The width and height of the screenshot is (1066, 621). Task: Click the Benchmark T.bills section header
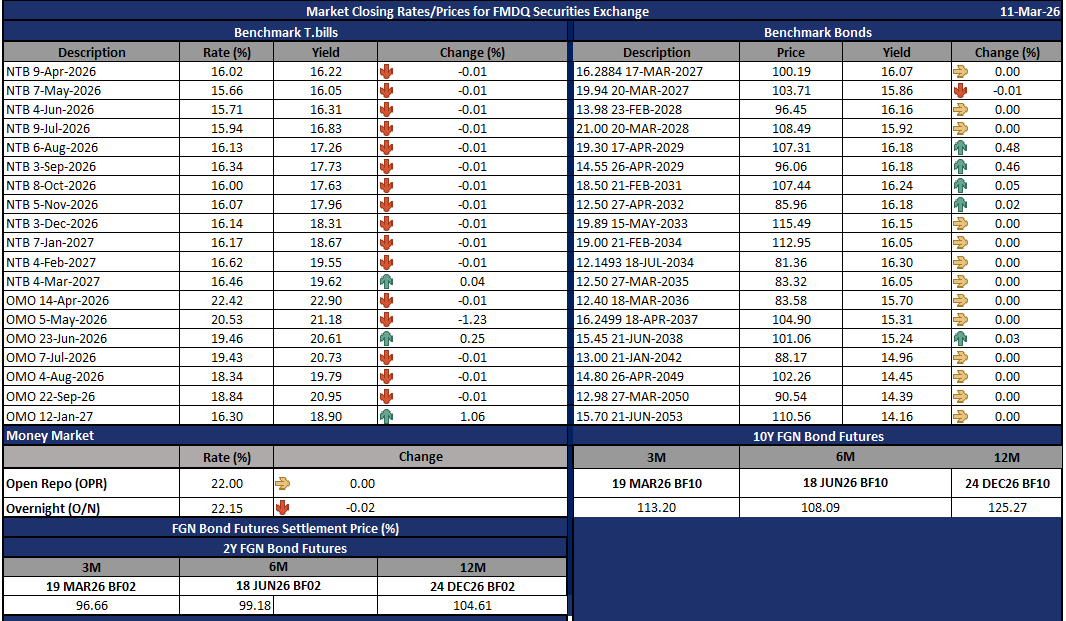(x=286, y=32)
